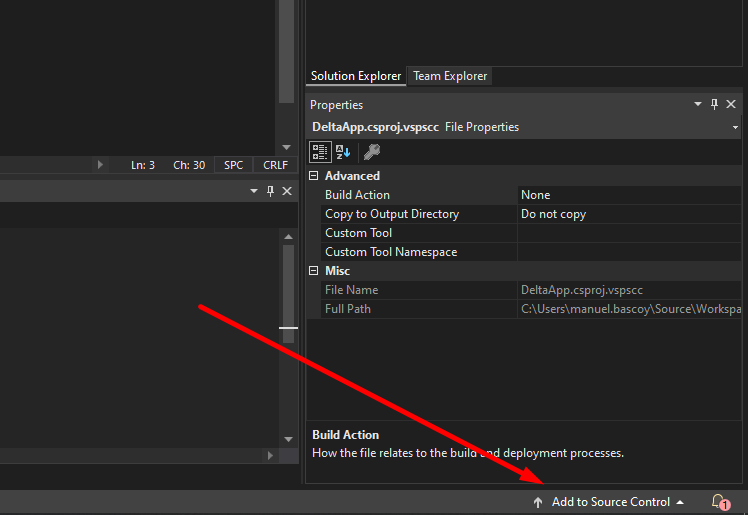
Task: Open the DeltaApp.csproj.vspscc object selector dropdown
Action: point(741,128)
